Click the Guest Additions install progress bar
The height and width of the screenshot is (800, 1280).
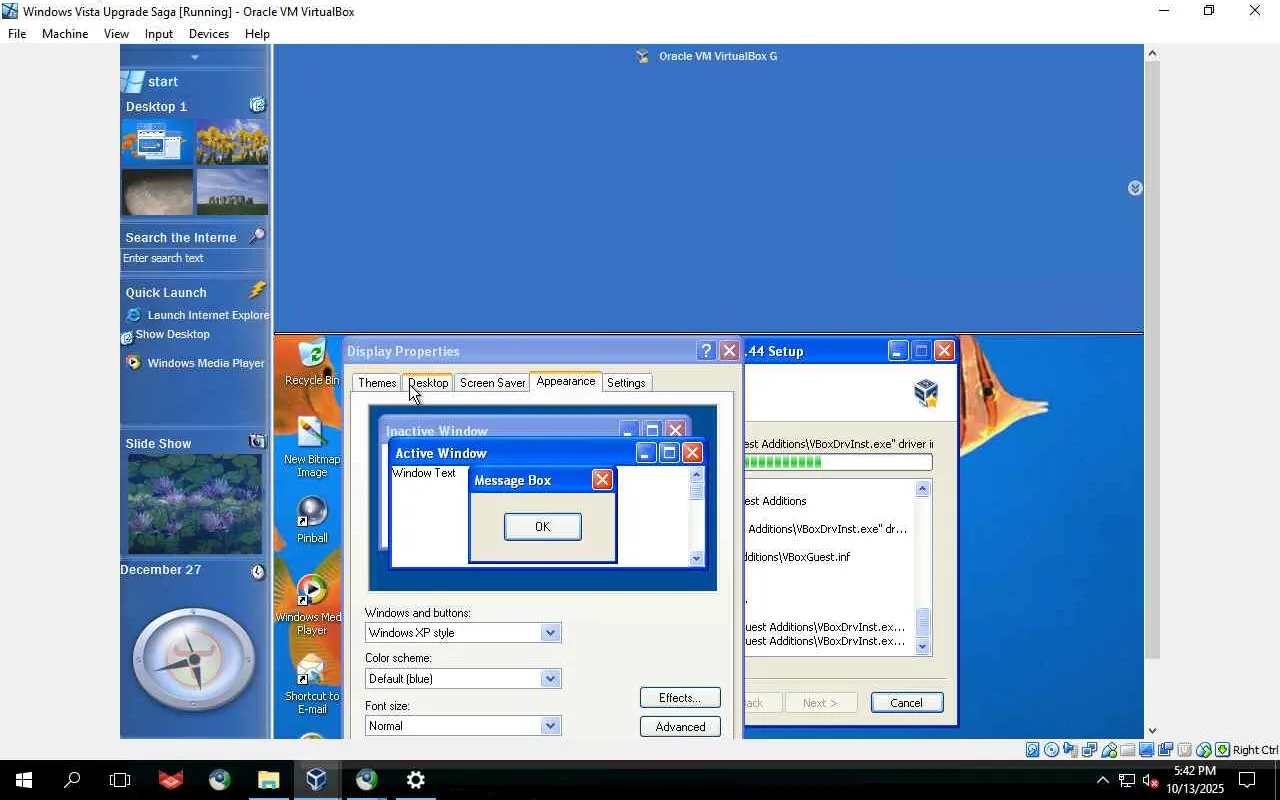(838, 462)
